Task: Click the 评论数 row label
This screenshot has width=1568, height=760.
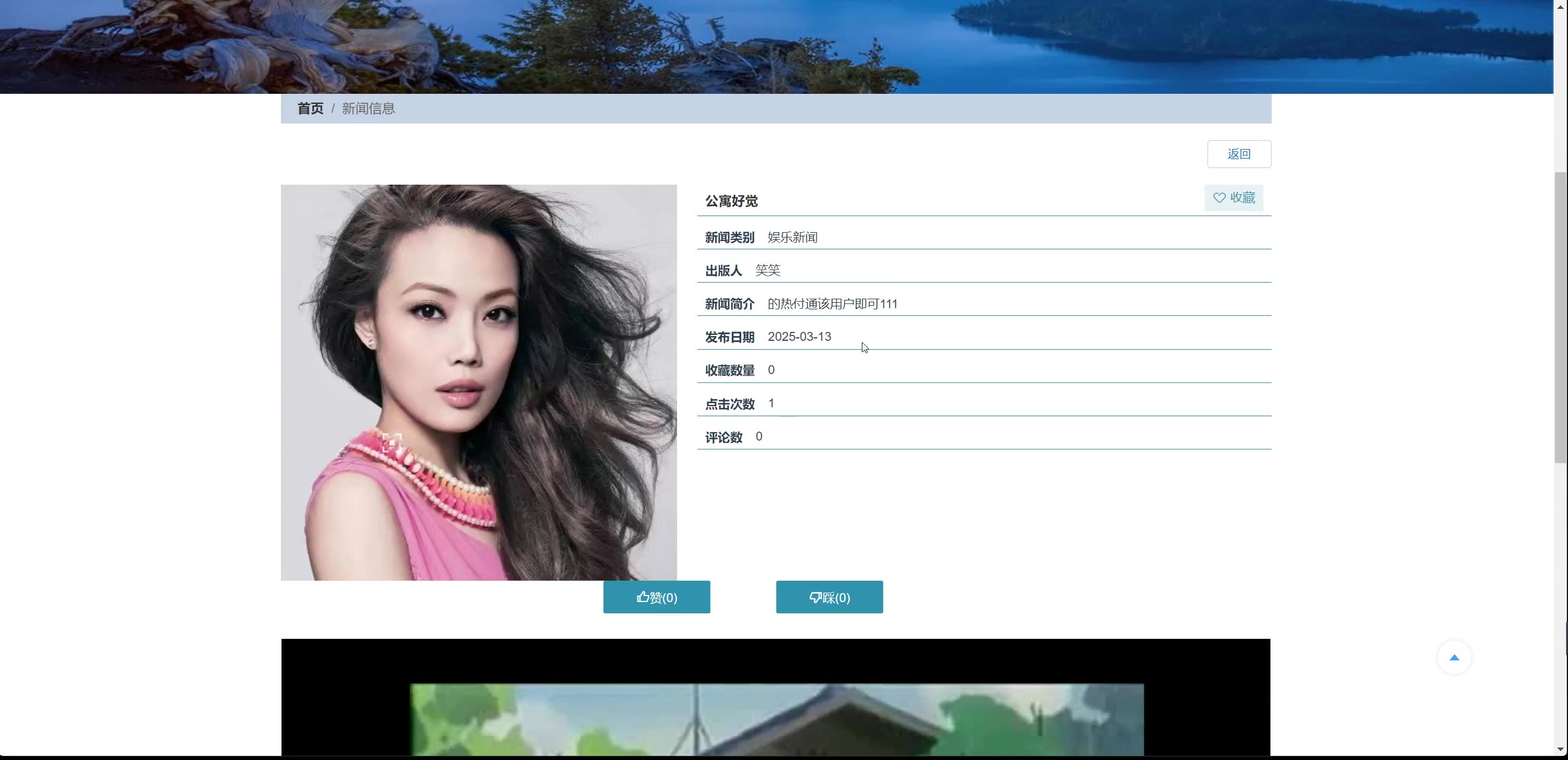Action: pos(723,437)
